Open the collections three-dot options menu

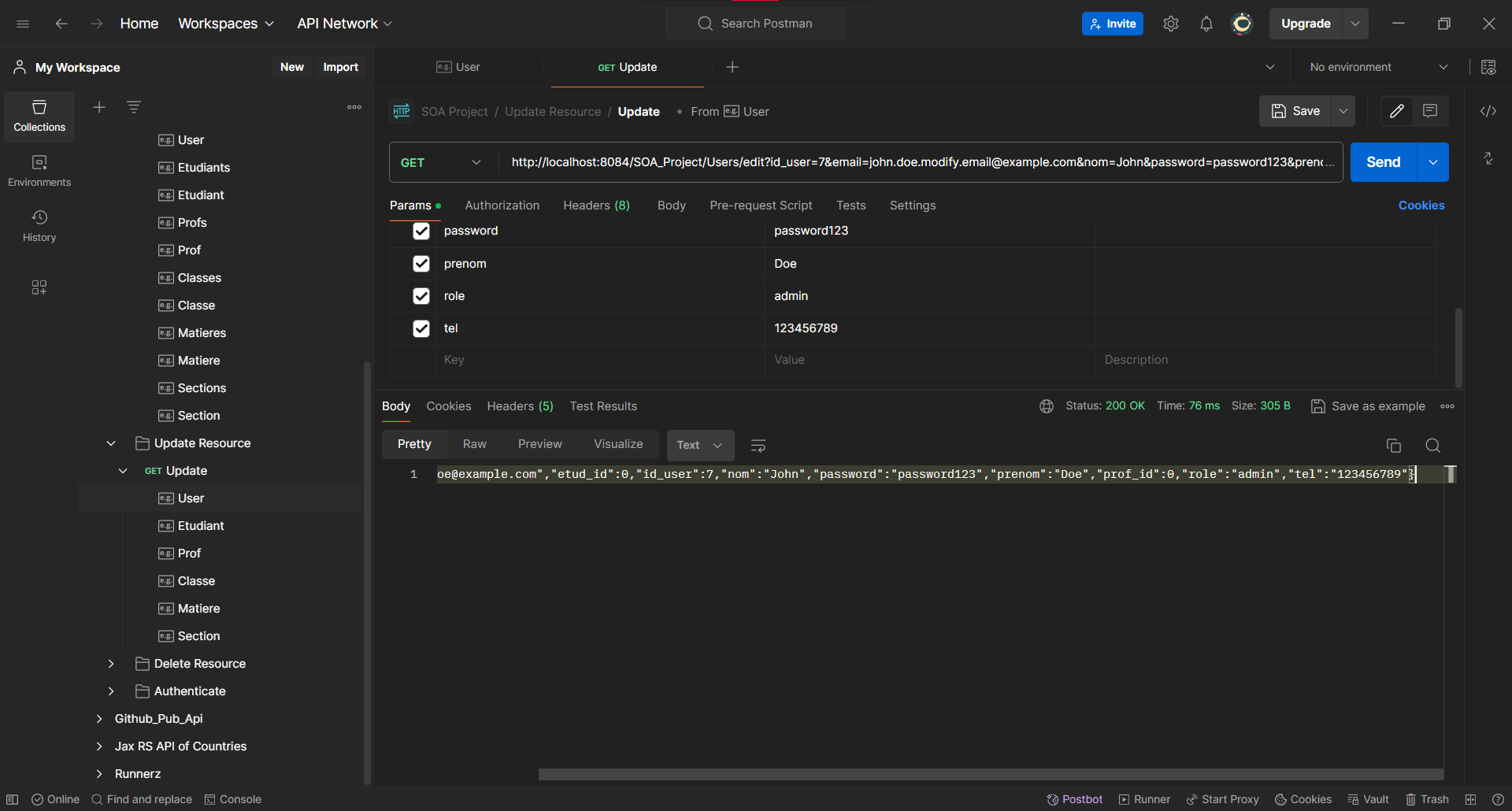pos(354,107)
